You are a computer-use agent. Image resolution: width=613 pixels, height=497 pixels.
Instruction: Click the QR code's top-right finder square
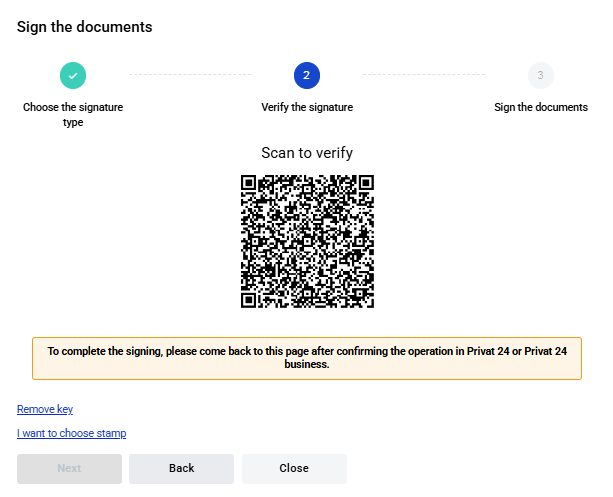(x=366, y=183)
